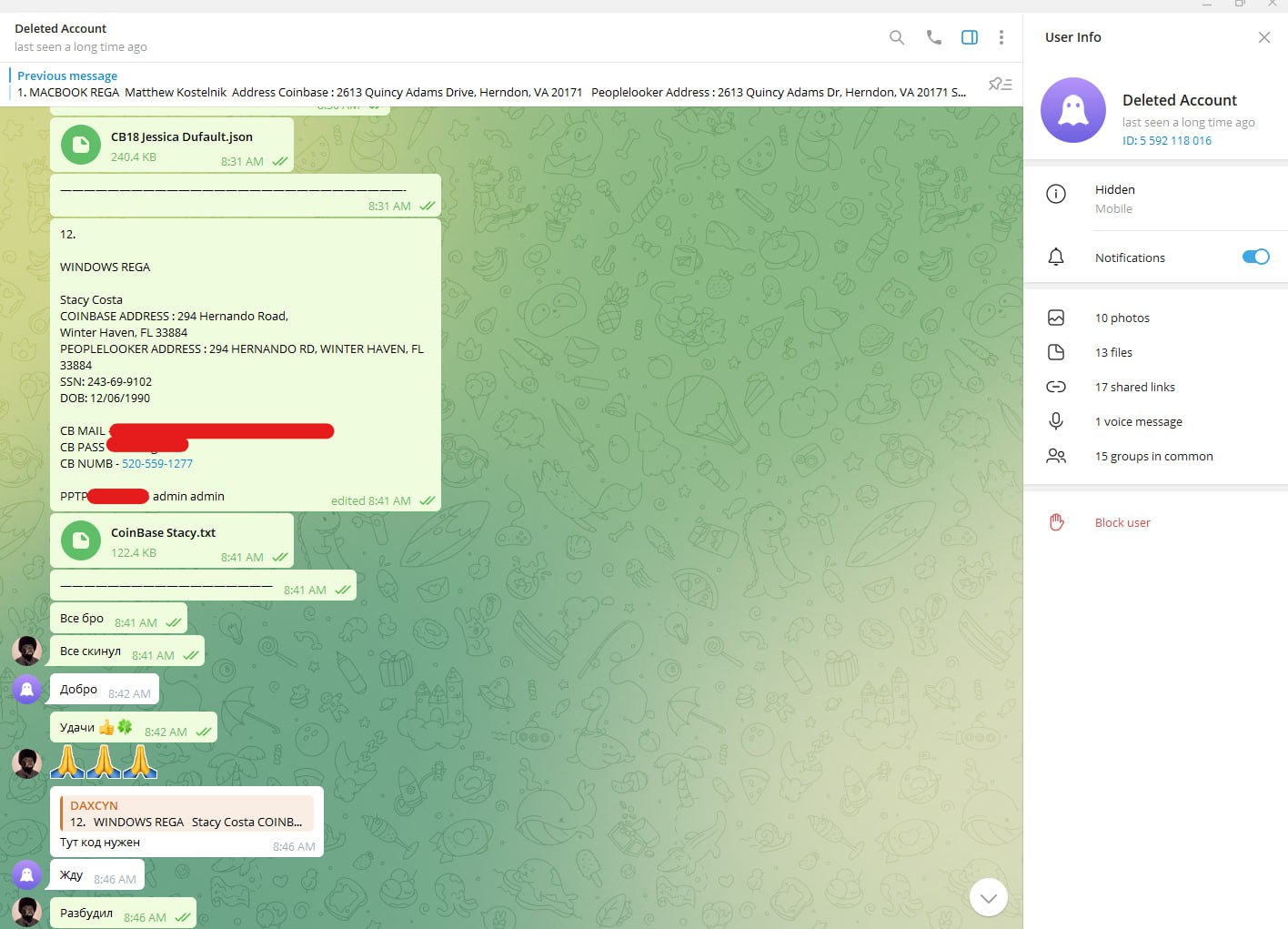Select the "Все скинул" message text
Screen dimensions: 1288x929
pos(90,651)
